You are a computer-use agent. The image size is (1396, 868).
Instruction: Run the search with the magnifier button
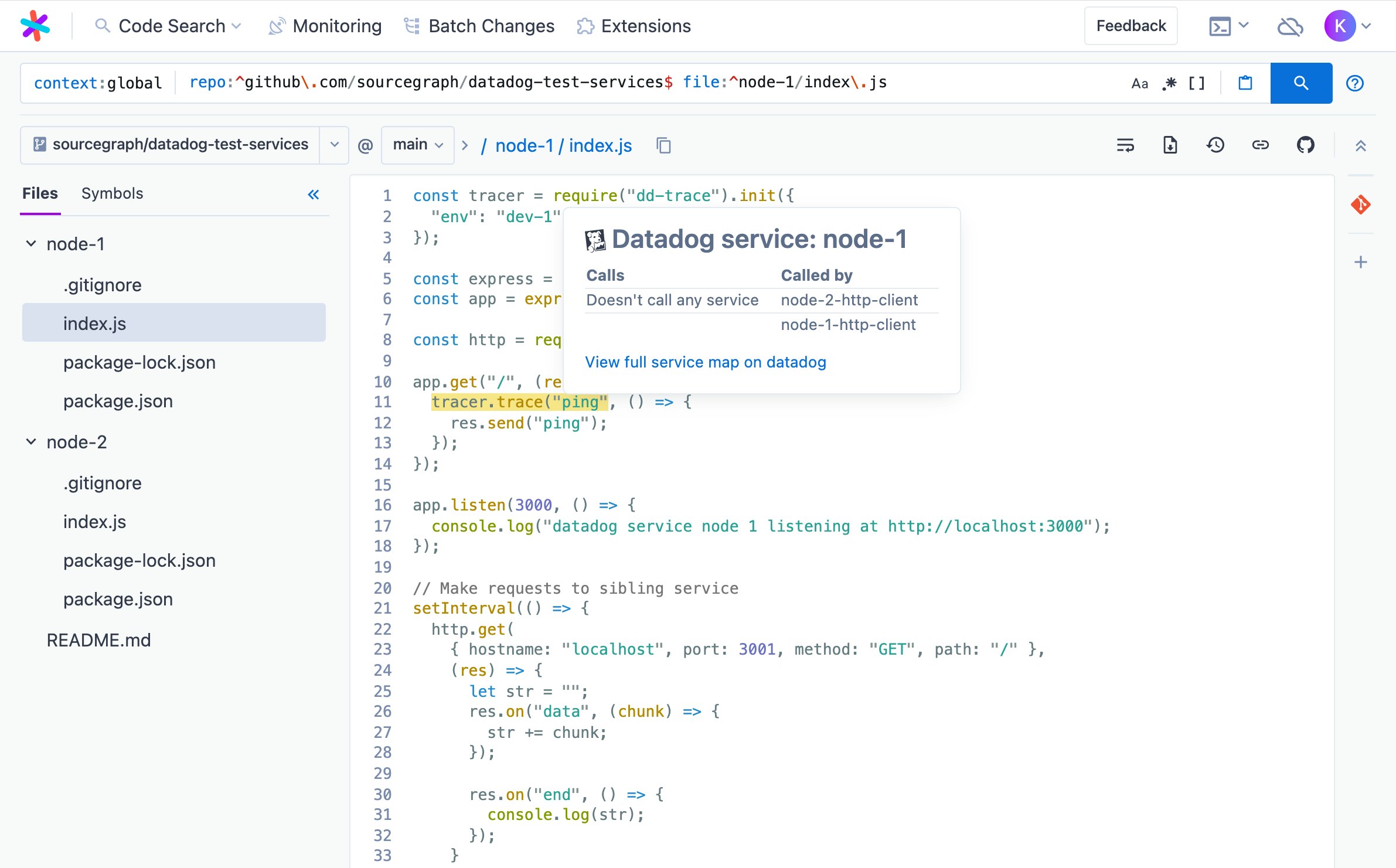(x=1301, y=83)
